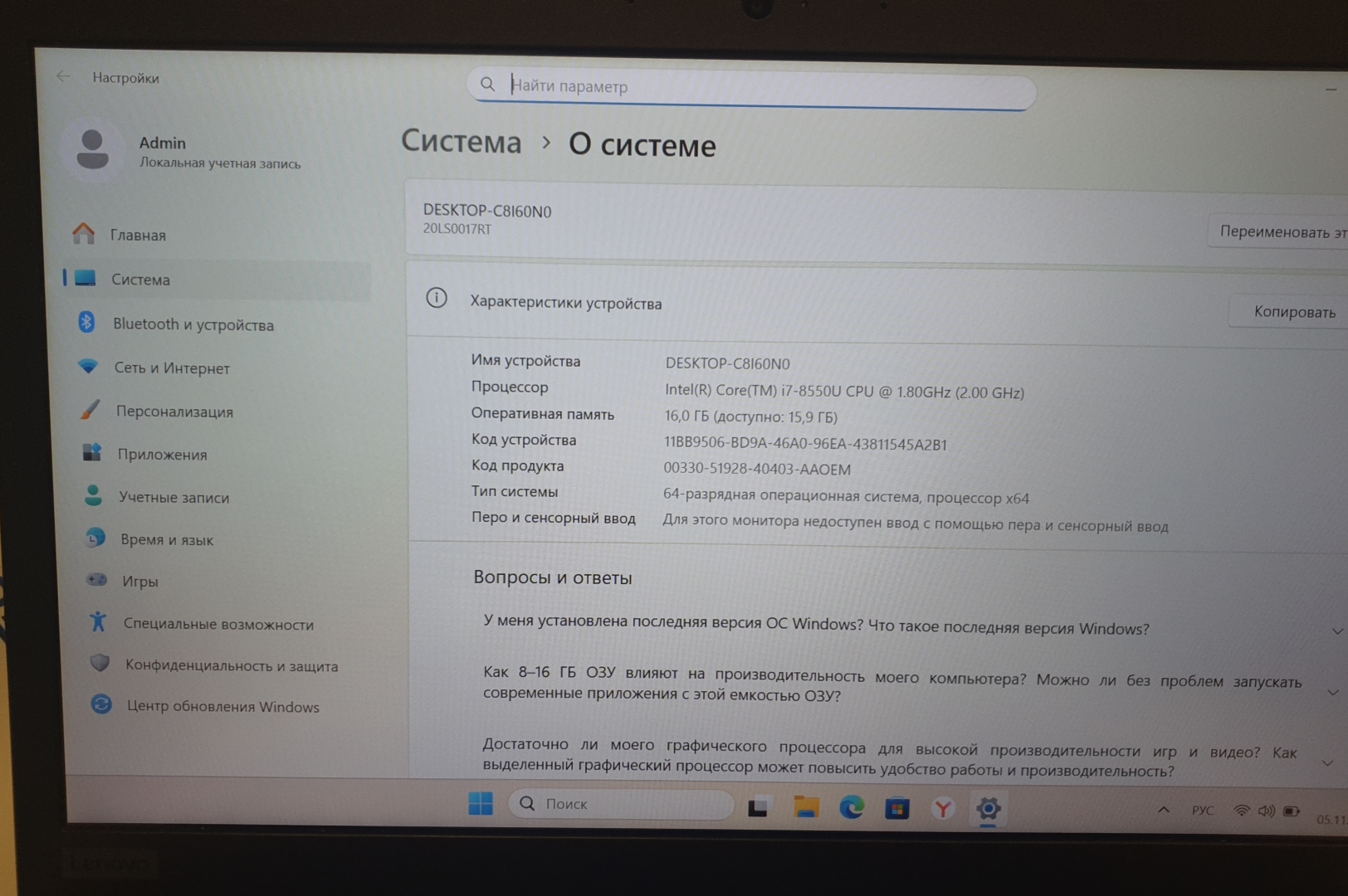The image size is (1348, 896).
Task: Select Учетные записи in the sidebar
Action: pos(173,498)
